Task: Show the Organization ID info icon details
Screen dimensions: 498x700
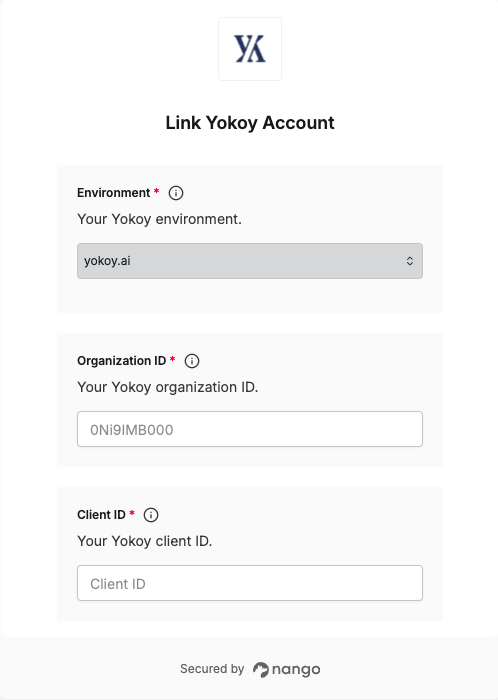Action: tap(192, 361)
